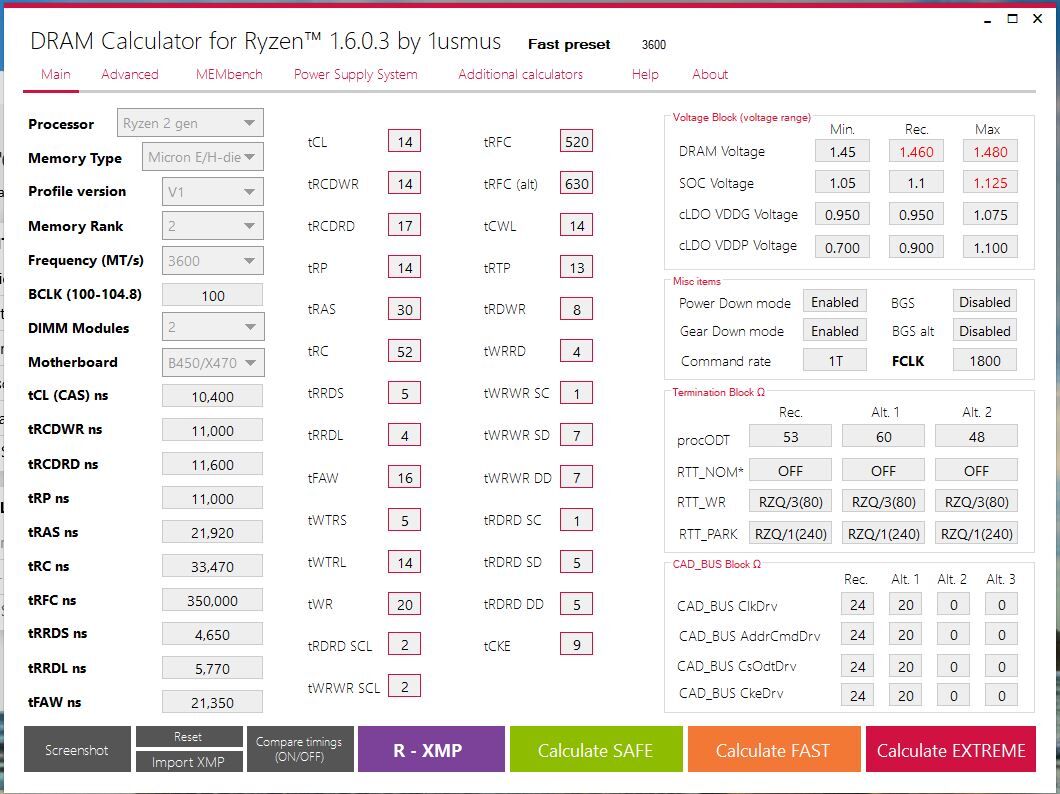Click the BCLK input field
Image resolution: width=1060 pixels, height=794 pixels.
point(212,295)
